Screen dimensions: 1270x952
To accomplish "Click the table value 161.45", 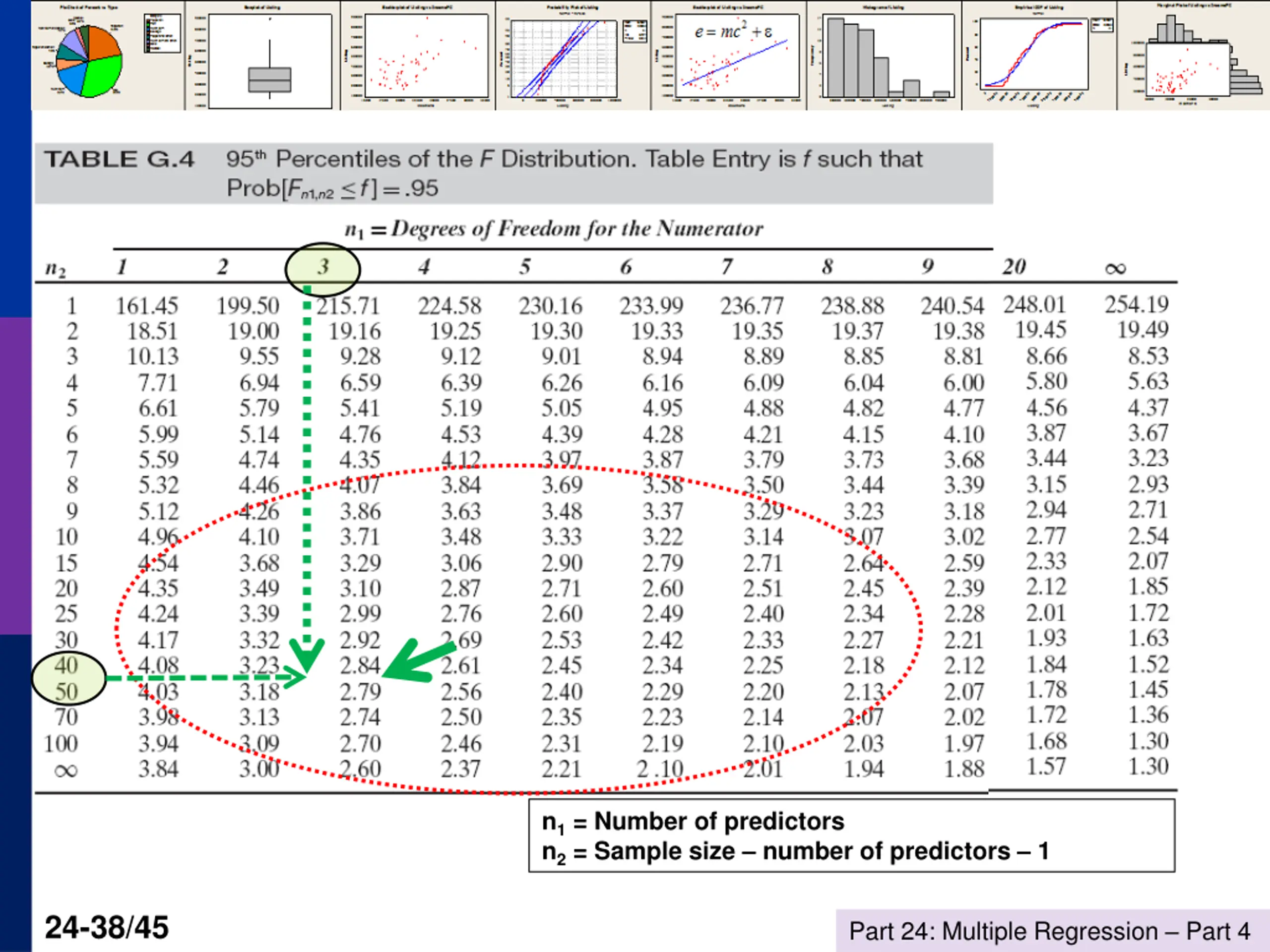I will [x=147, y=306].
